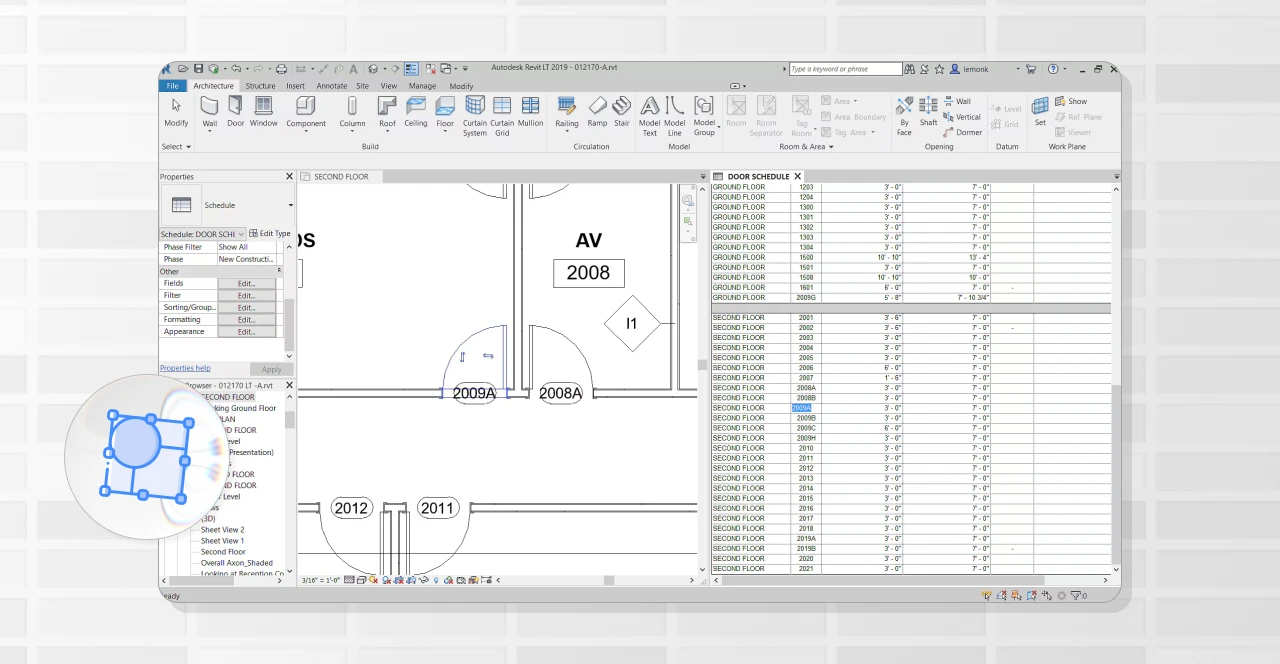The image size is (1280, 664).
Task: Expand the Component tool dropdown arrow
Action: pos(306,131)
